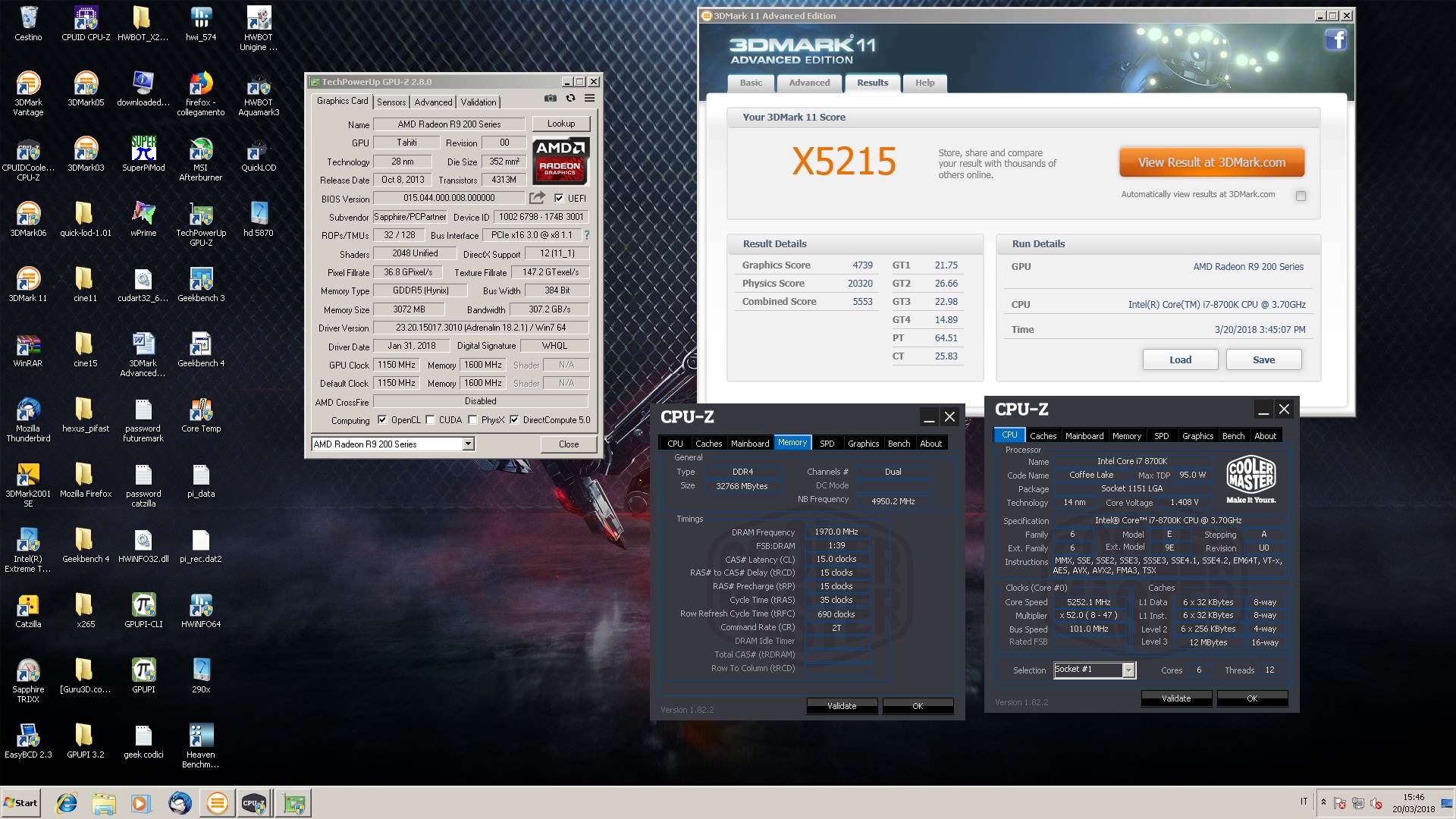Image resolution: width=1456 pixels, height=819 pixels.
Task: Click the Load button in Run Details
Action: (1180, 359)
